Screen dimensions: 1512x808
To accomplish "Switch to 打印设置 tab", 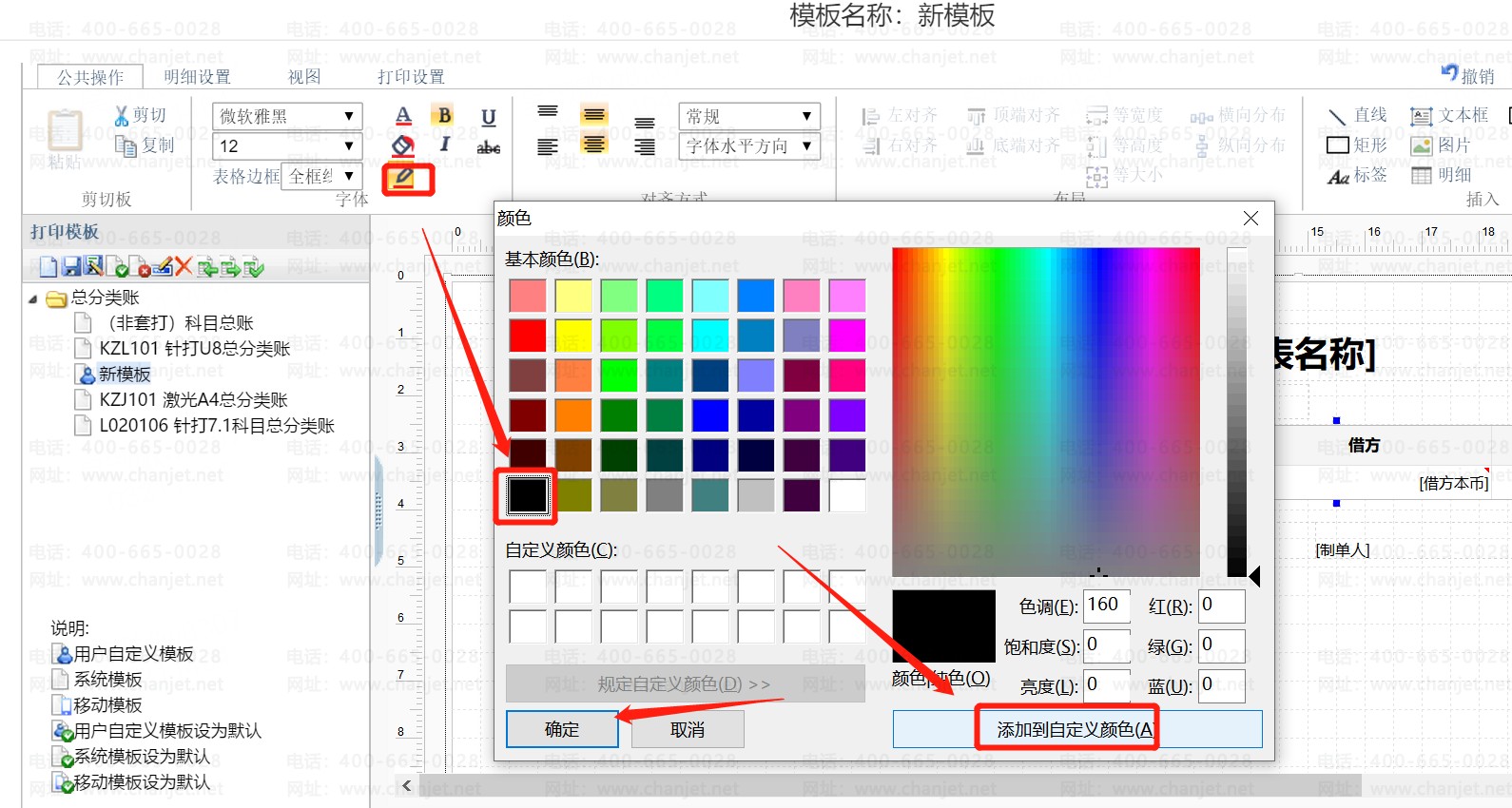I will tap(411, 77).
